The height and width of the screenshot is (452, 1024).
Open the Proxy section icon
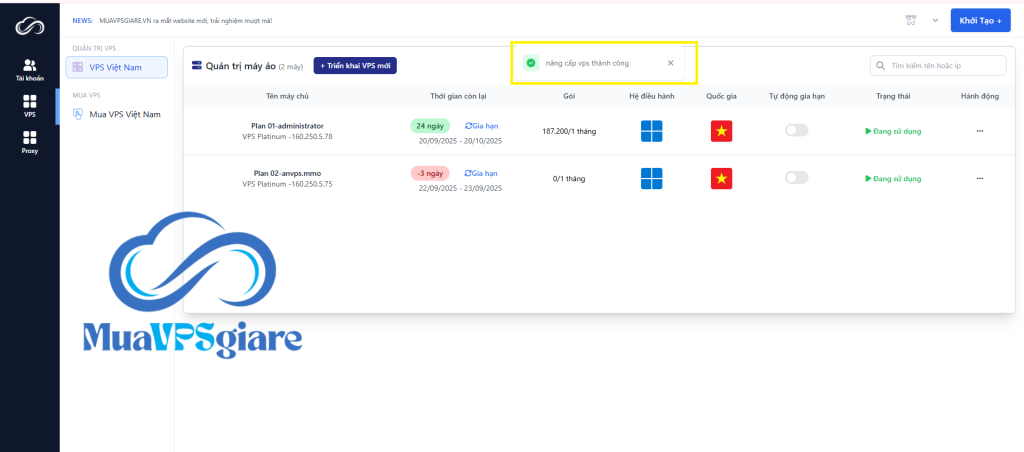pyautogui.click(x=29, y=141)
